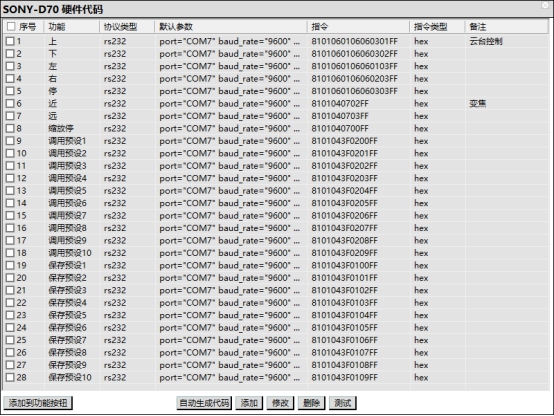Click the hex type cell in row 26
The width and height of the screenshot is (554, 416).
(x=421, y=352)
